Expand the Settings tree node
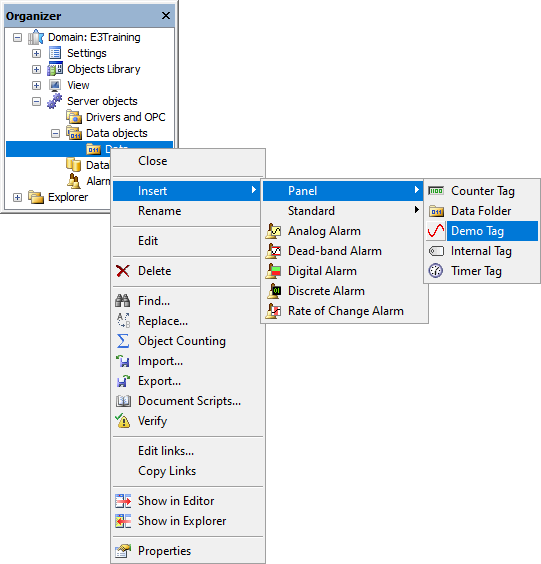This screenshot has width=541, height=564. pos(36,54)
